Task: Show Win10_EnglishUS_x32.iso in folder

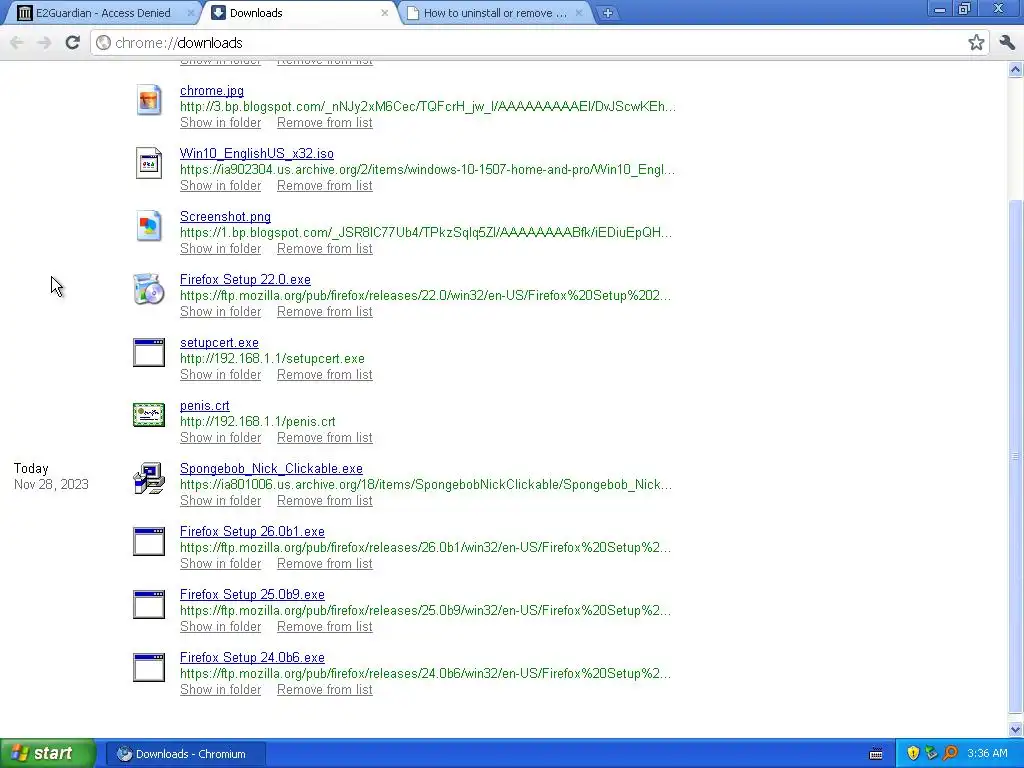Action: tap(220, 185)
